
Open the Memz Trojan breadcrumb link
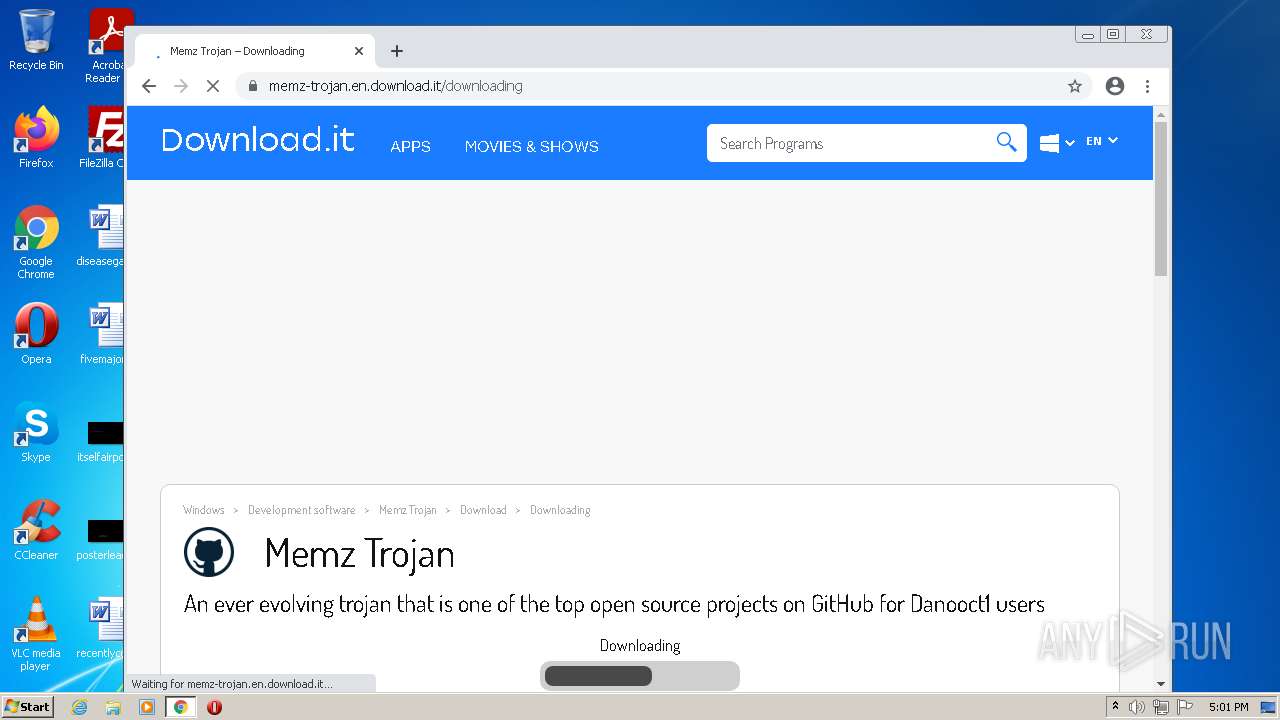click(408, 510)
